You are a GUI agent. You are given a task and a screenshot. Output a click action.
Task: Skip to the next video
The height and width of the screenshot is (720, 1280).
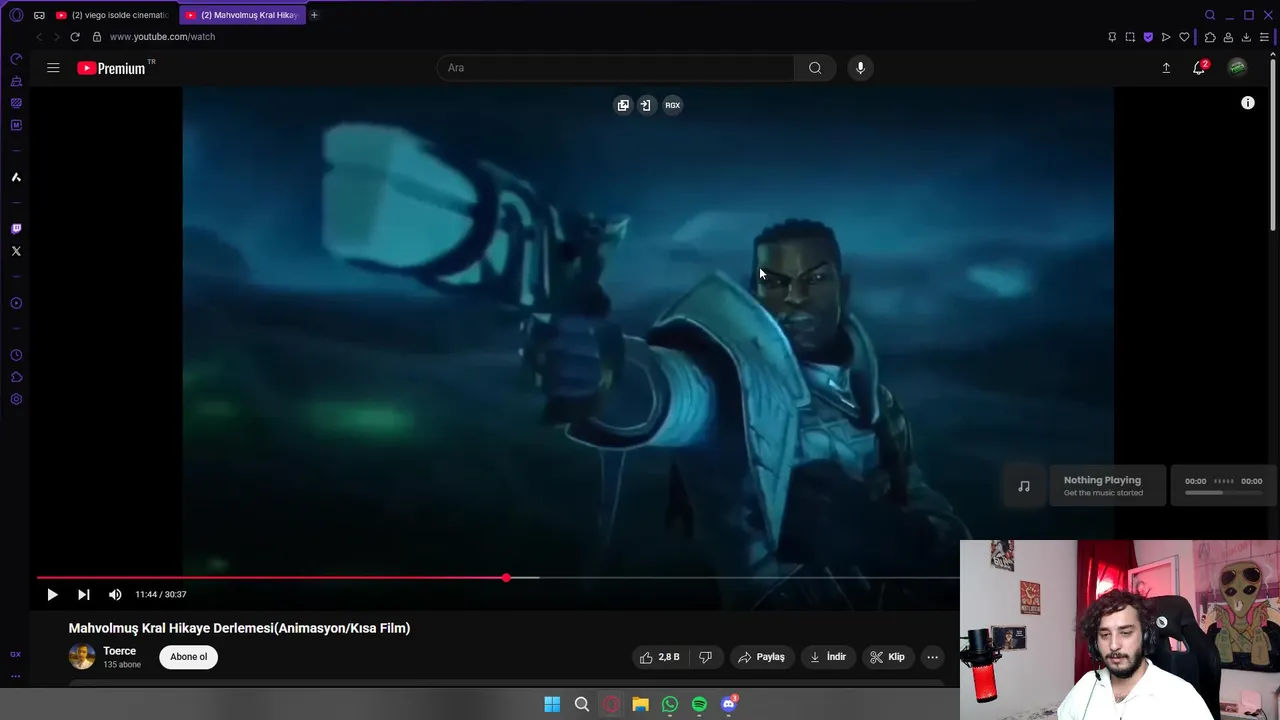pyautogui.click(x=84, y=594)
